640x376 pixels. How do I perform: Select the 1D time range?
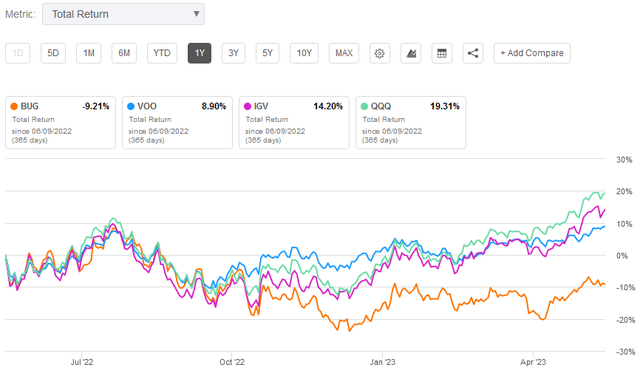[18, 53]
